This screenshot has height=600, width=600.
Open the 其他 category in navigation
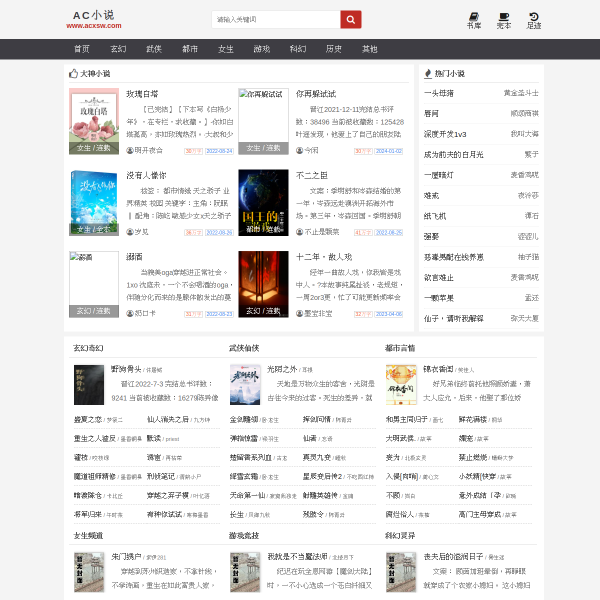[370, 49]
